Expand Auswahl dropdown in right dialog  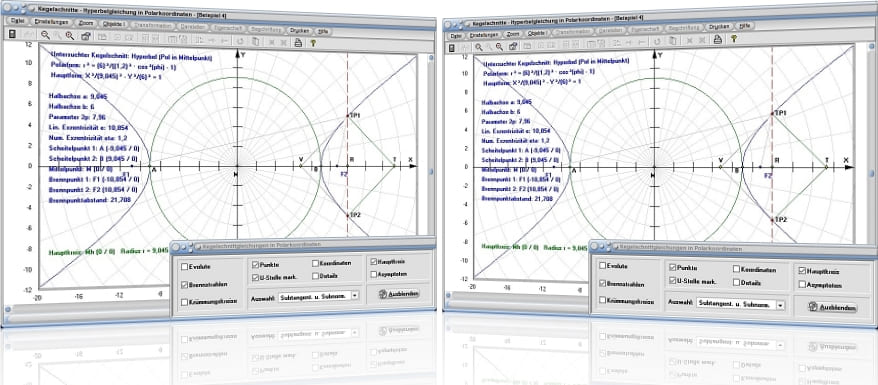pyautogui.click(x=781, y=305)
